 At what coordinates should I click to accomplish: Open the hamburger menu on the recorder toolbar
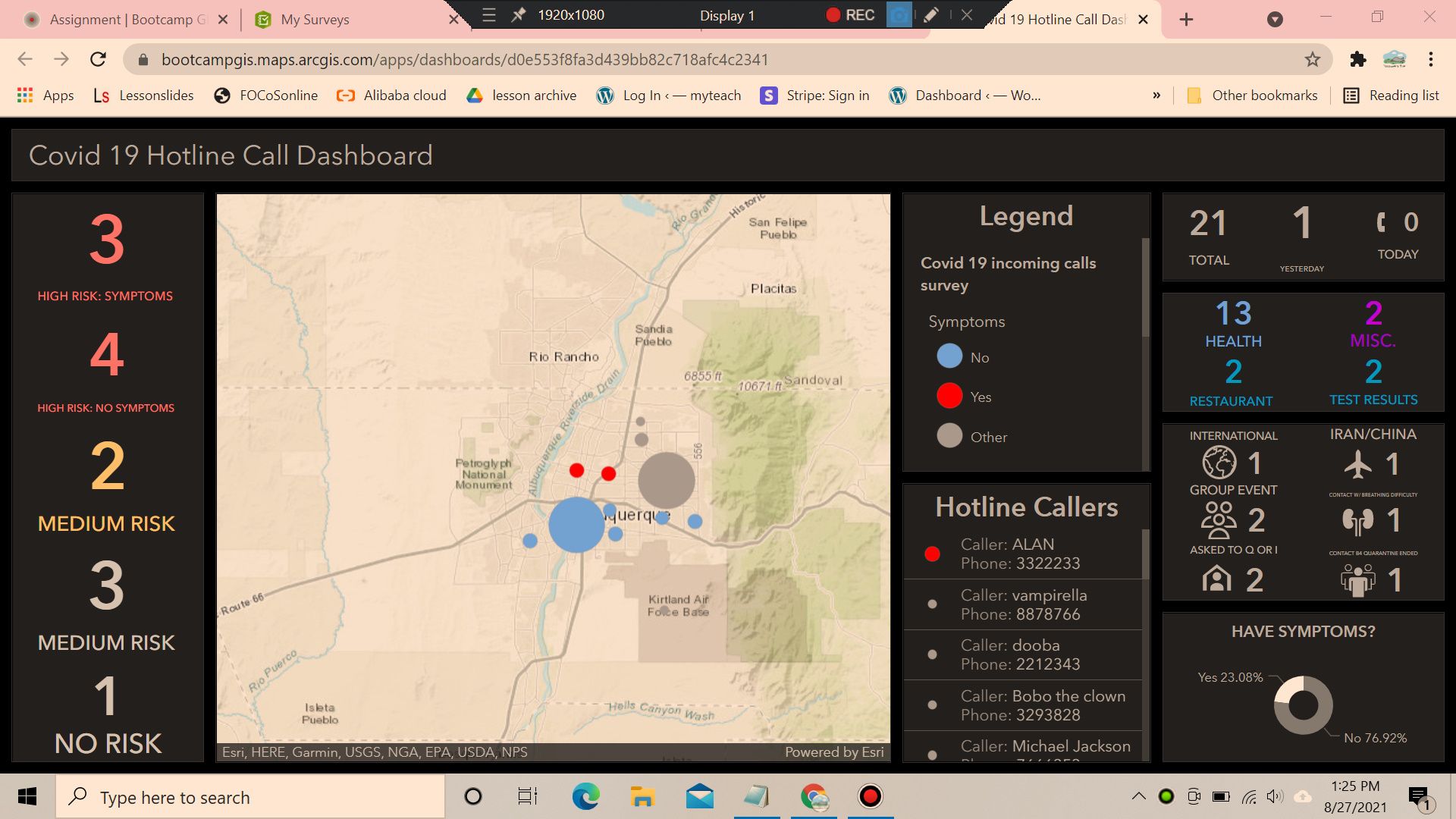coord(488,14)
